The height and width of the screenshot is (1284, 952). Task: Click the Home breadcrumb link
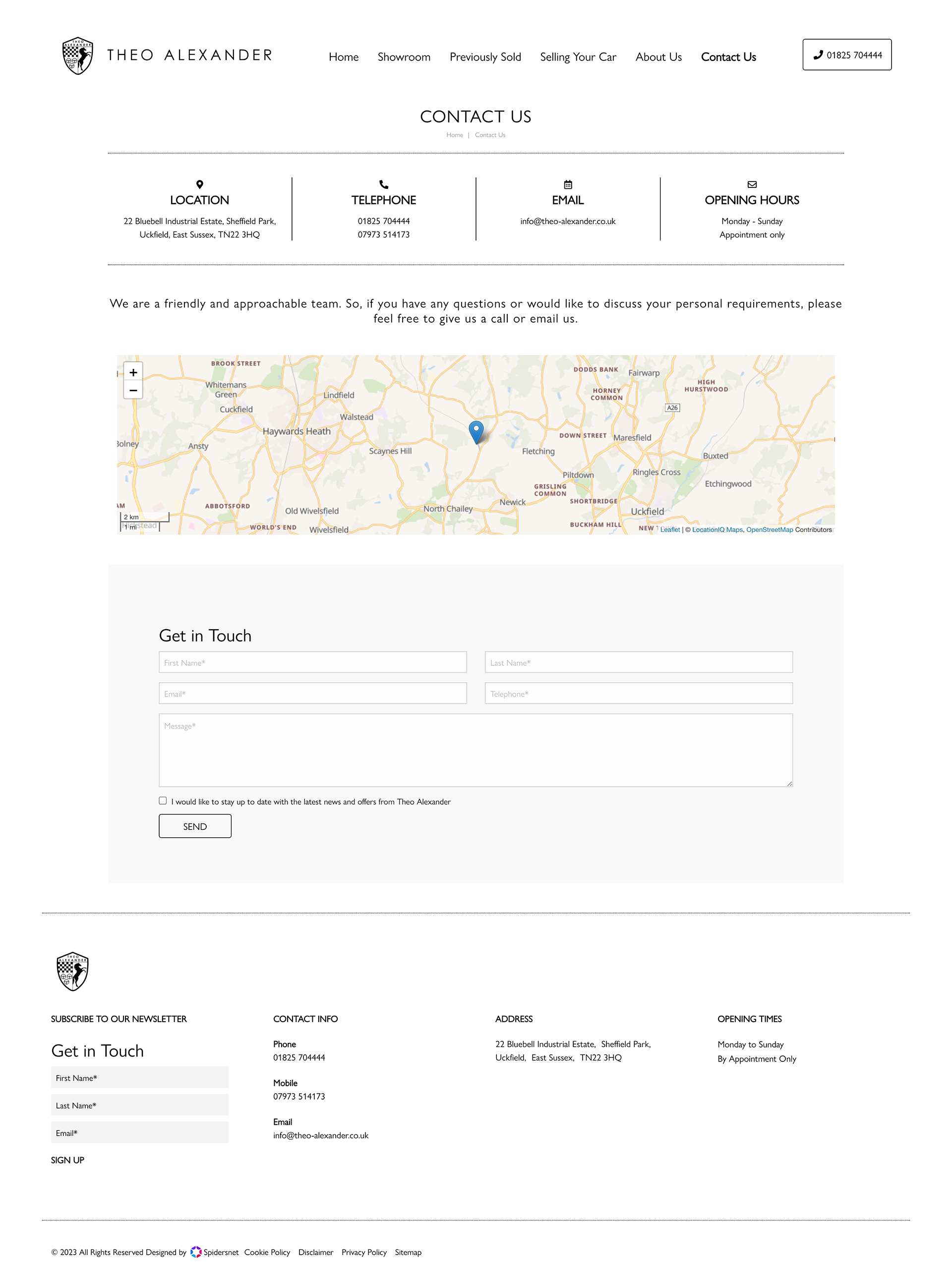pyautogui.click(x=454, y=135)
